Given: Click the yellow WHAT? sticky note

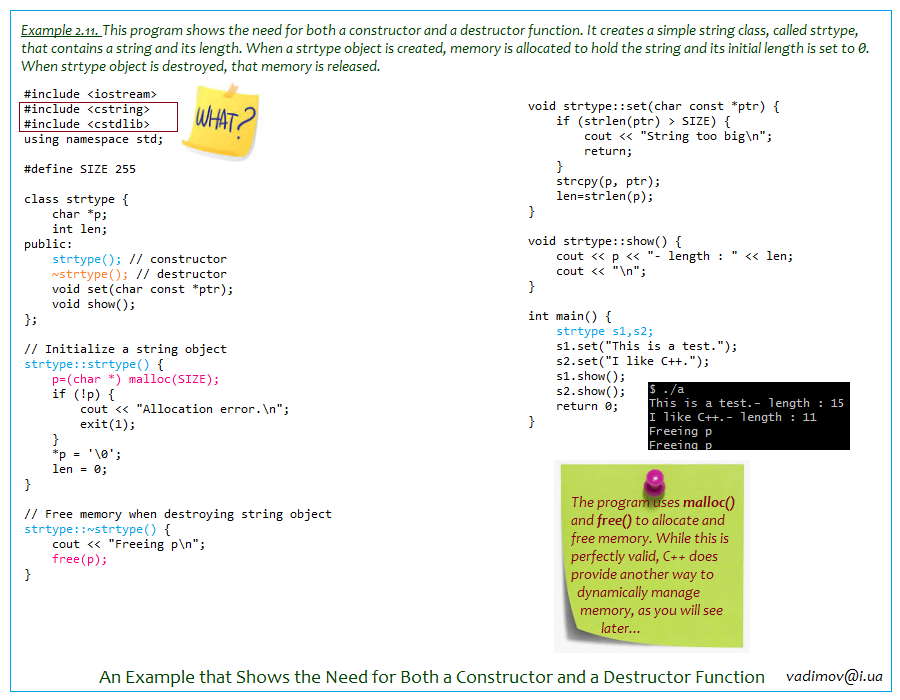Looking at the screenshot, I should click(x=221, y=121).
